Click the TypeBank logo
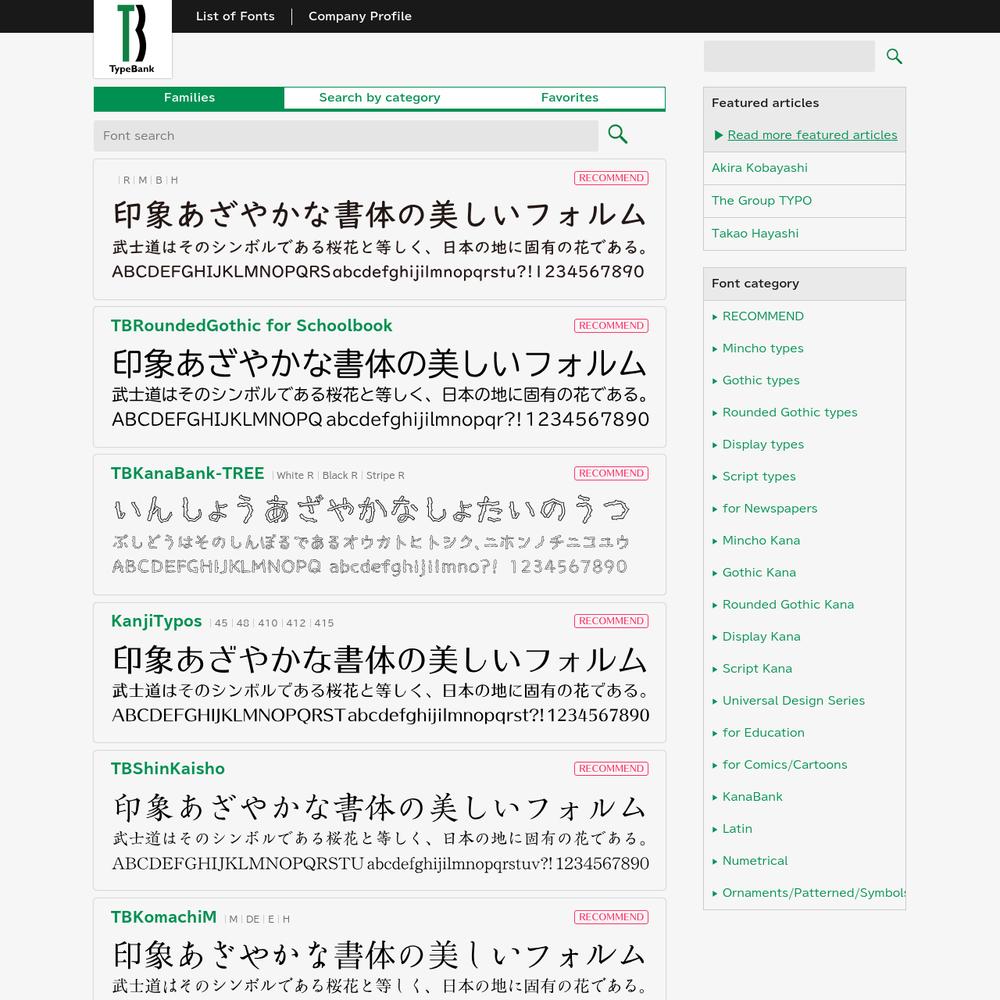The image size is (1000, 1000). click(x=133, y=39)
